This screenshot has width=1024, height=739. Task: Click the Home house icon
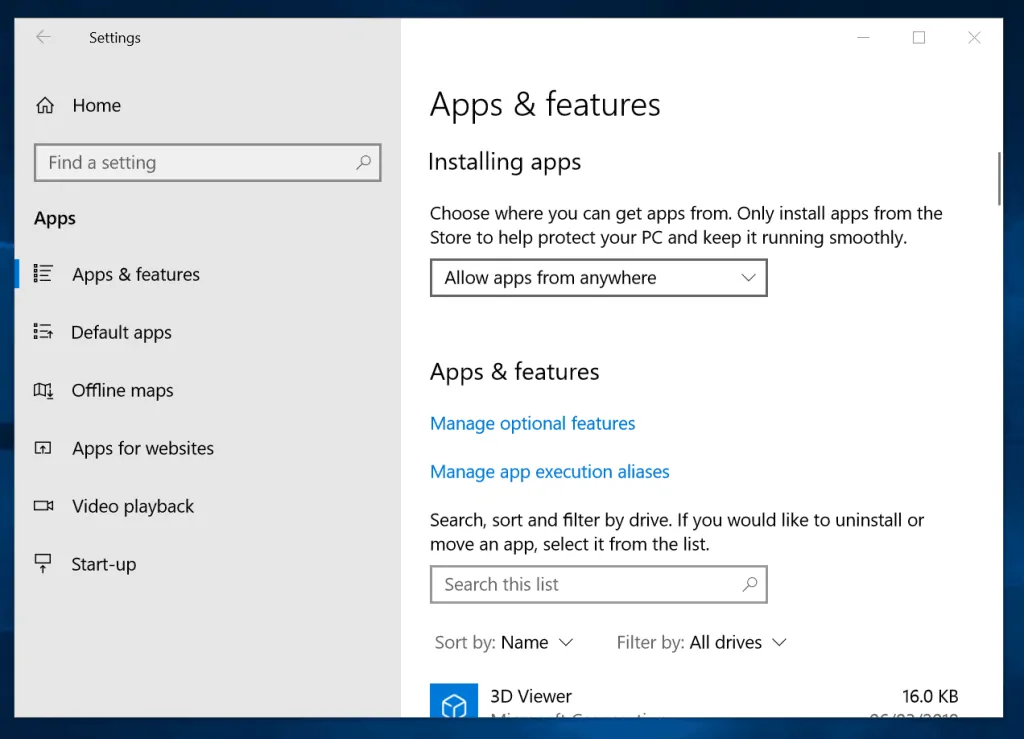(x=45, y=105)
